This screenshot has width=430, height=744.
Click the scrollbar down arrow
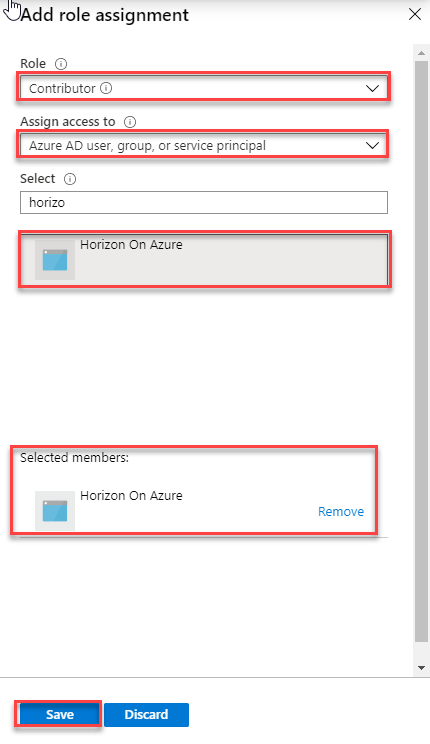pos(421,668)
